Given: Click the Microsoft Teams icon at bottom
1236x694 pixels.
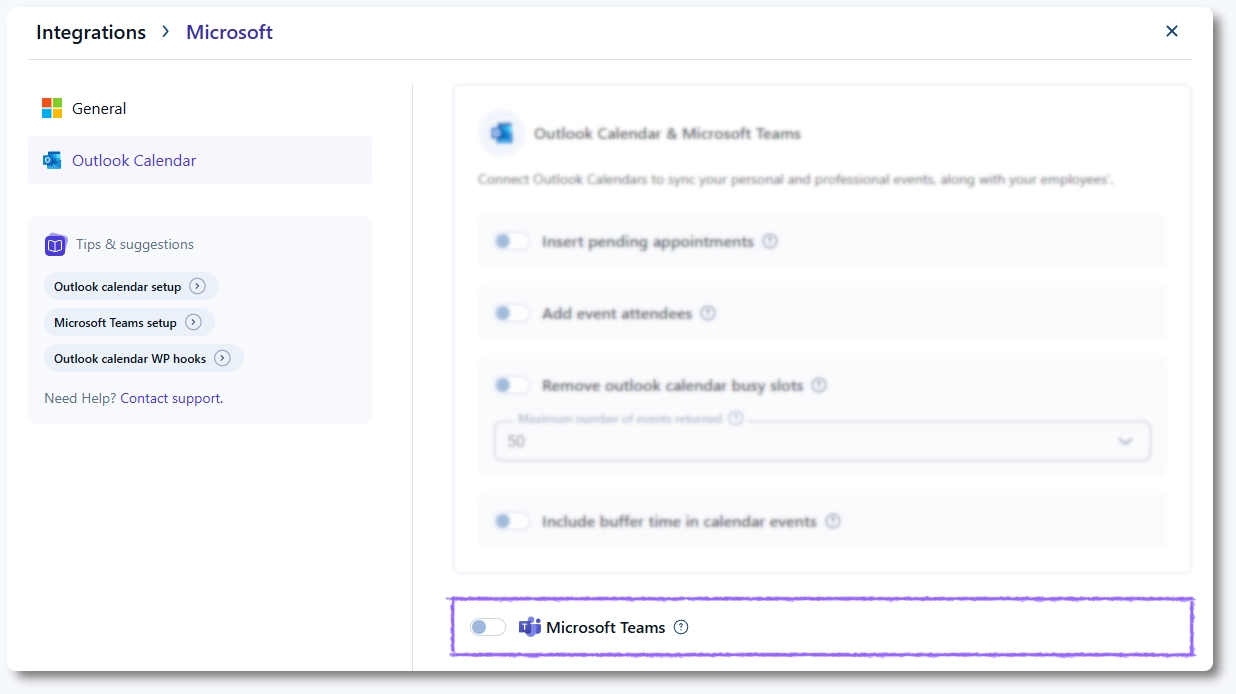Looking at the screenshot, I should (528, 626).
